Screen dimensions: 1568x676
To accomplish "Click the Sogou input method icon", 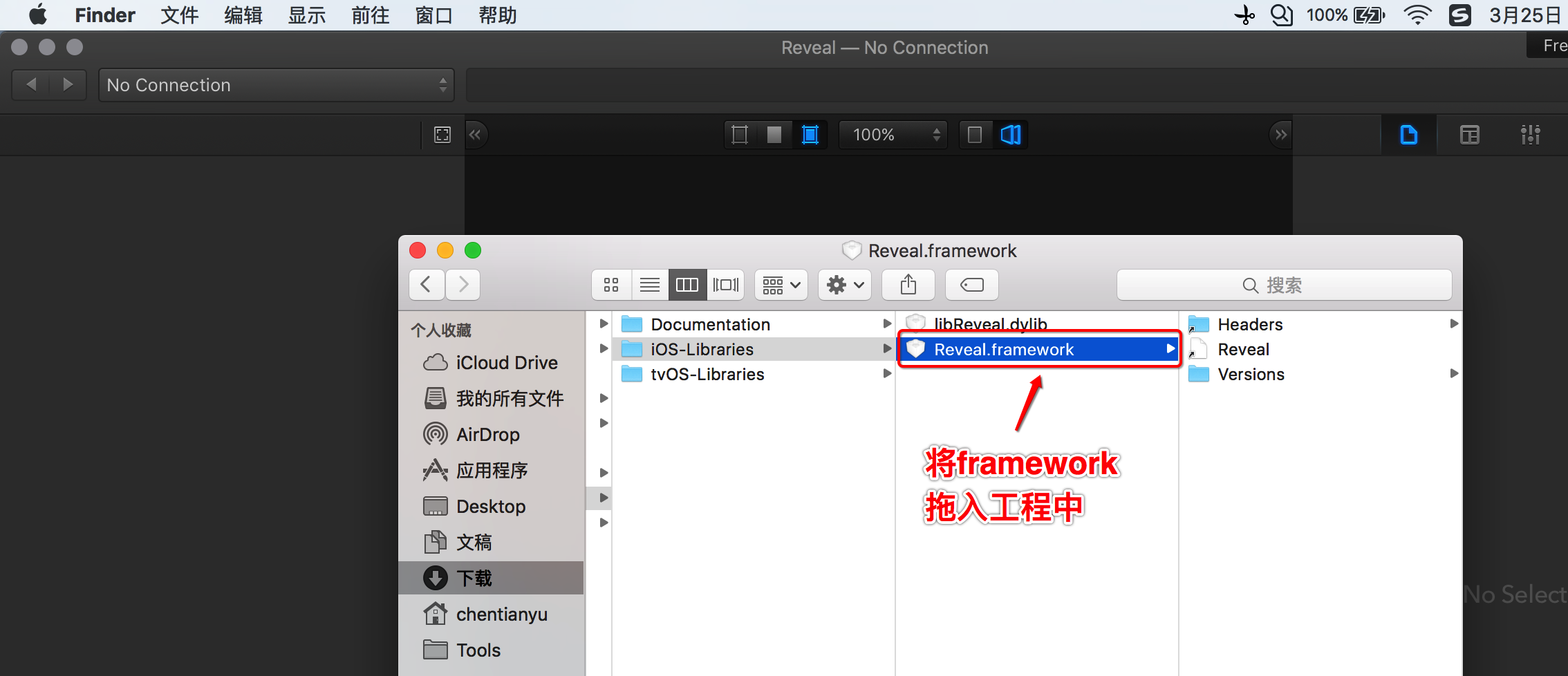I will [x=1459, y=15].
